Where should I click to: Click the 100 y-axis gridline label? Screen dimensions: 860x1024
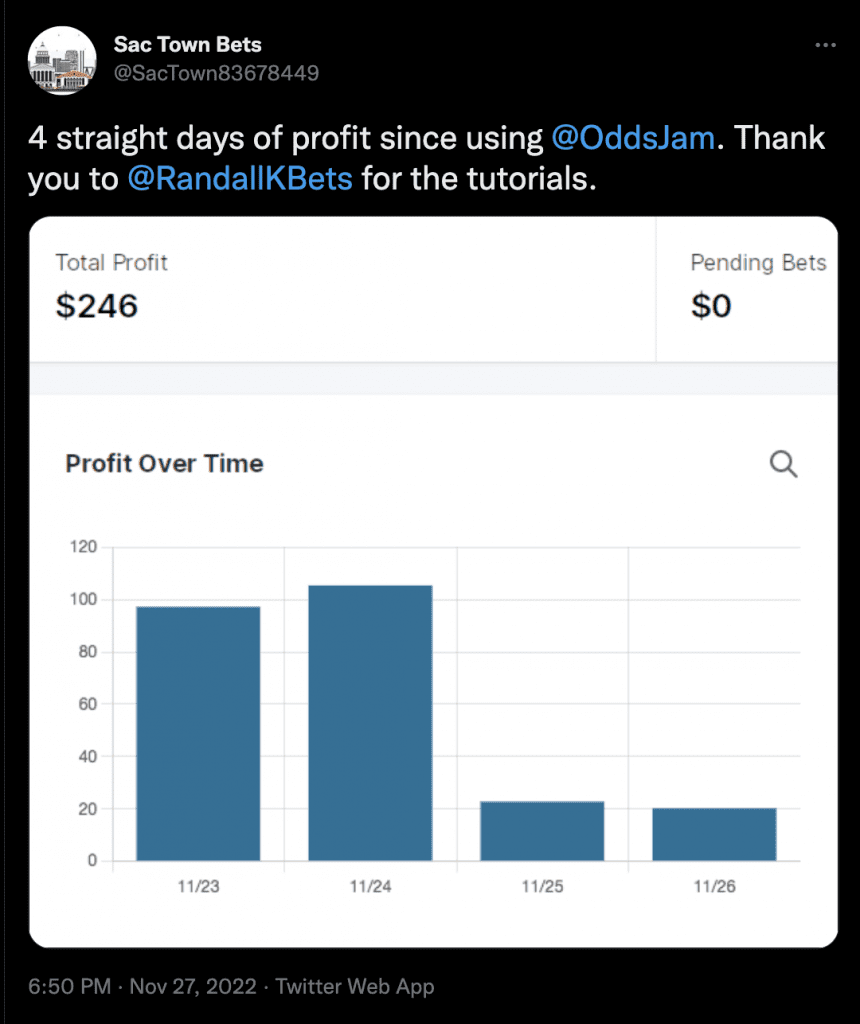pos(84,599)
